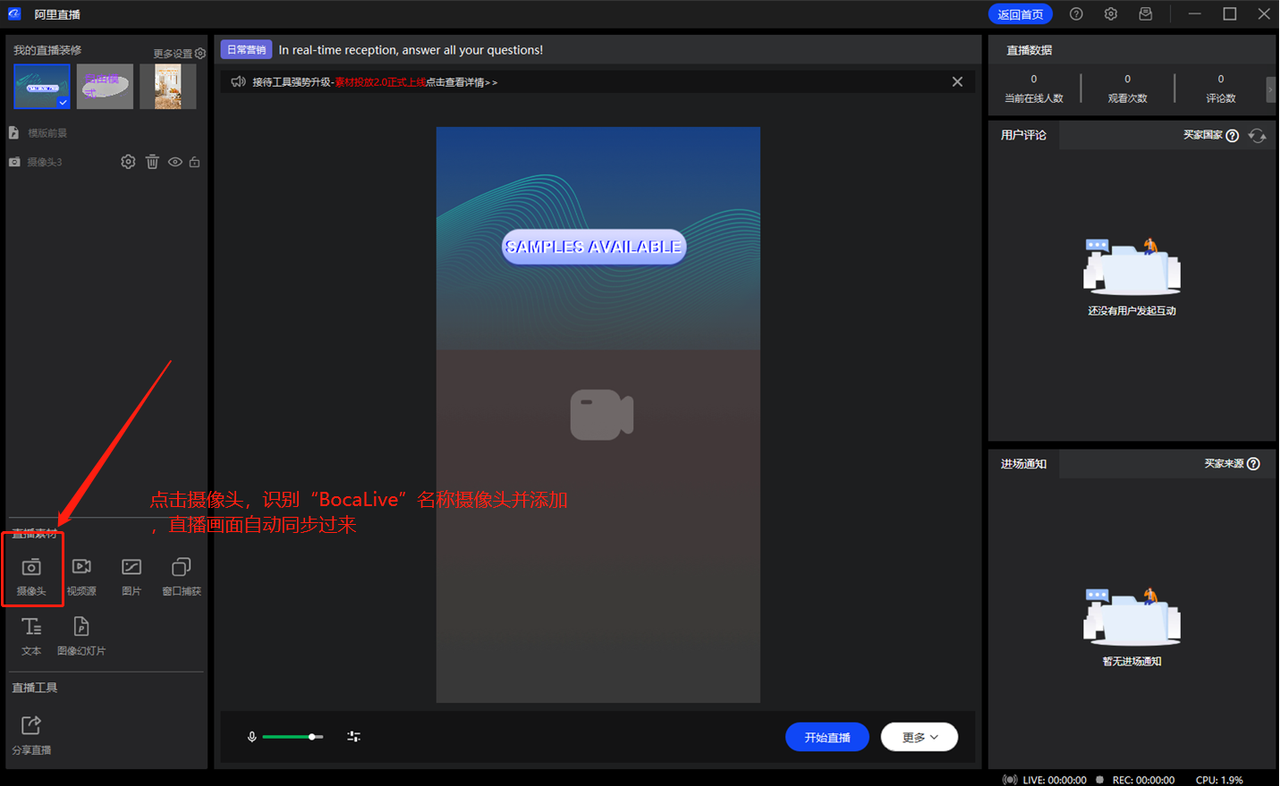
Task: Add an image slideshow (图像幻灯片)
Action: tap(81, 637)
